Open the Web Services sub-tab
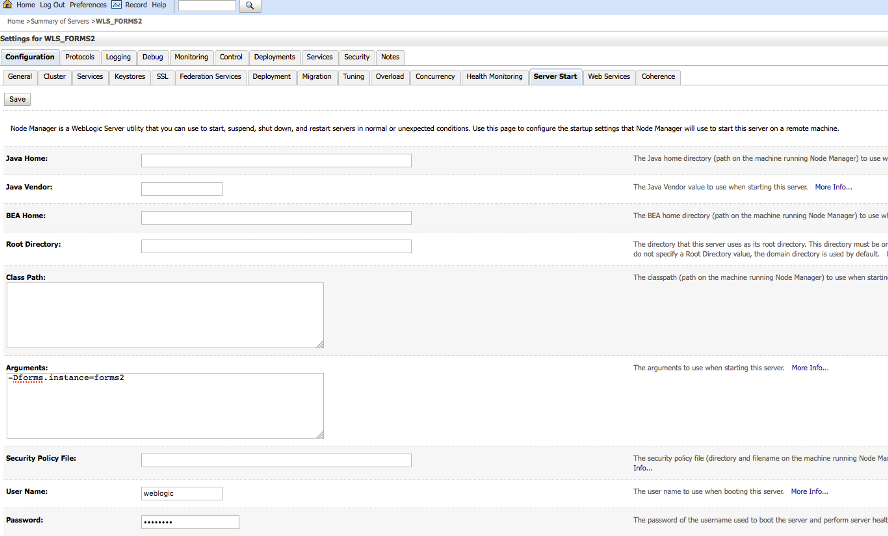Screen dimensions: 888x536 click(609, 77)
